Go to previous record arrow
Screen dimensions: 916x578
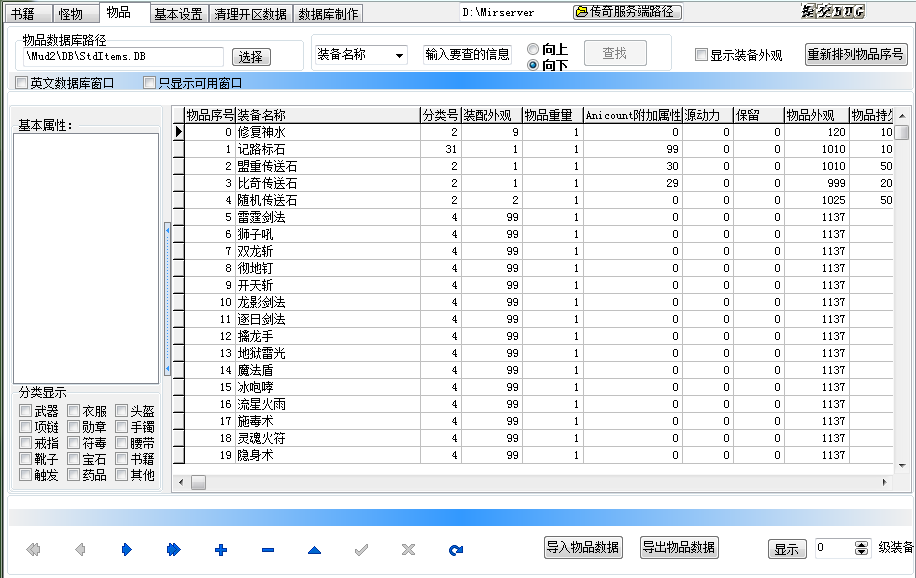tap(80, 549)
